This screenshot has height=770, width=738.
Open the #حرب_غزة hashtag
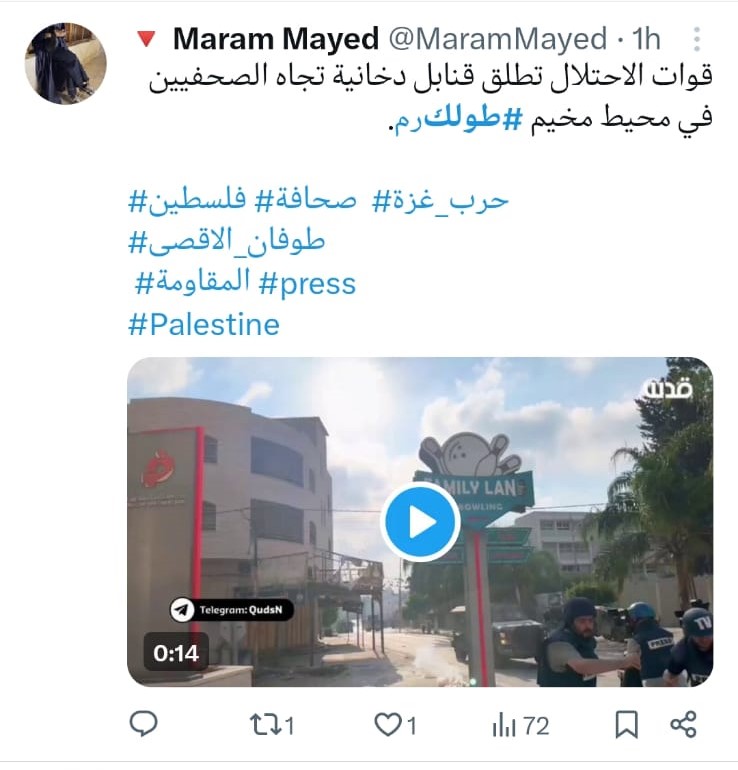coord(440,201)
